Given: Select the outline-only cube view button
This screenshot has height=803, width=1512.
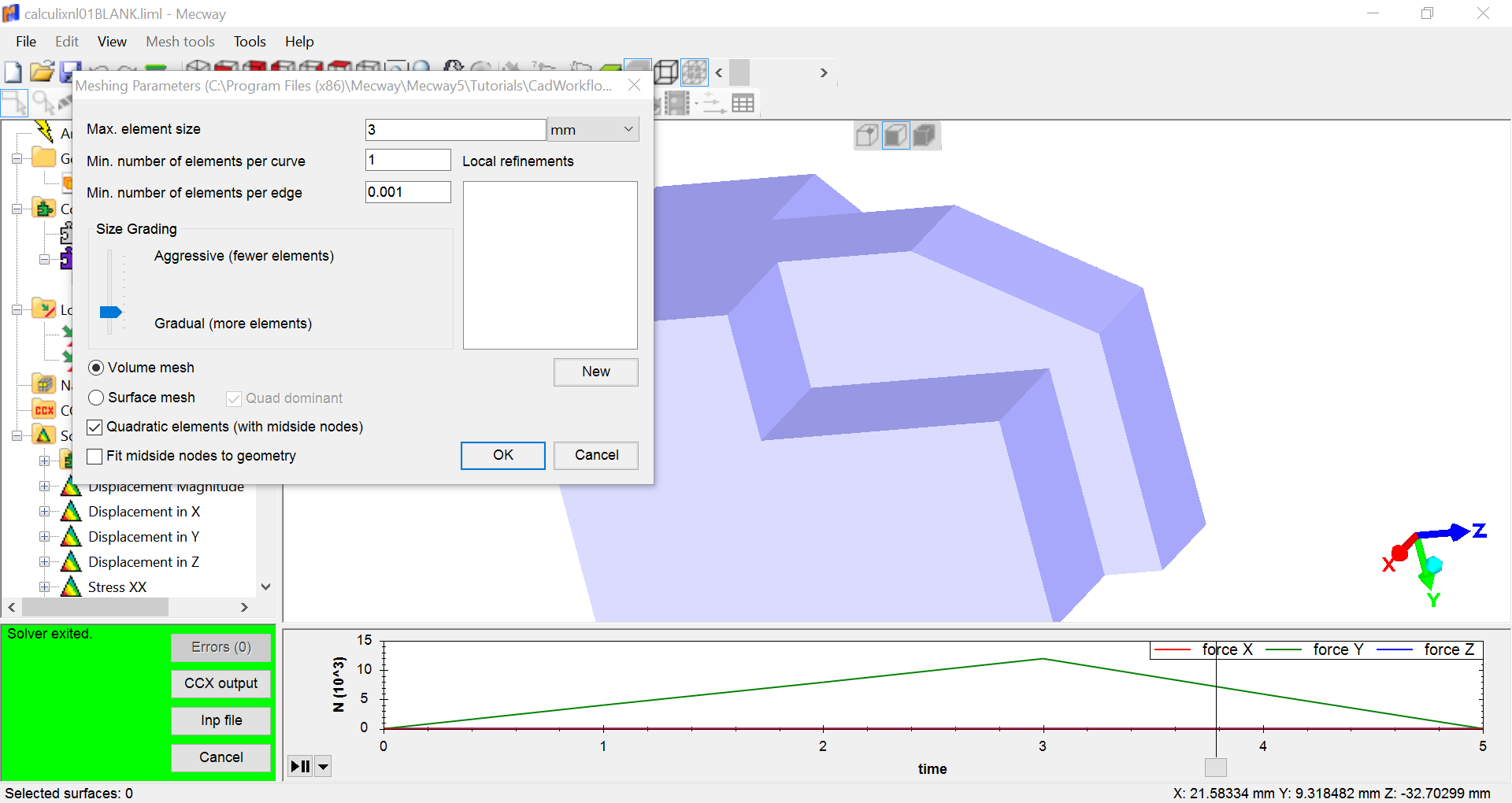Looking at the screenshot, I should pos(867,135).
